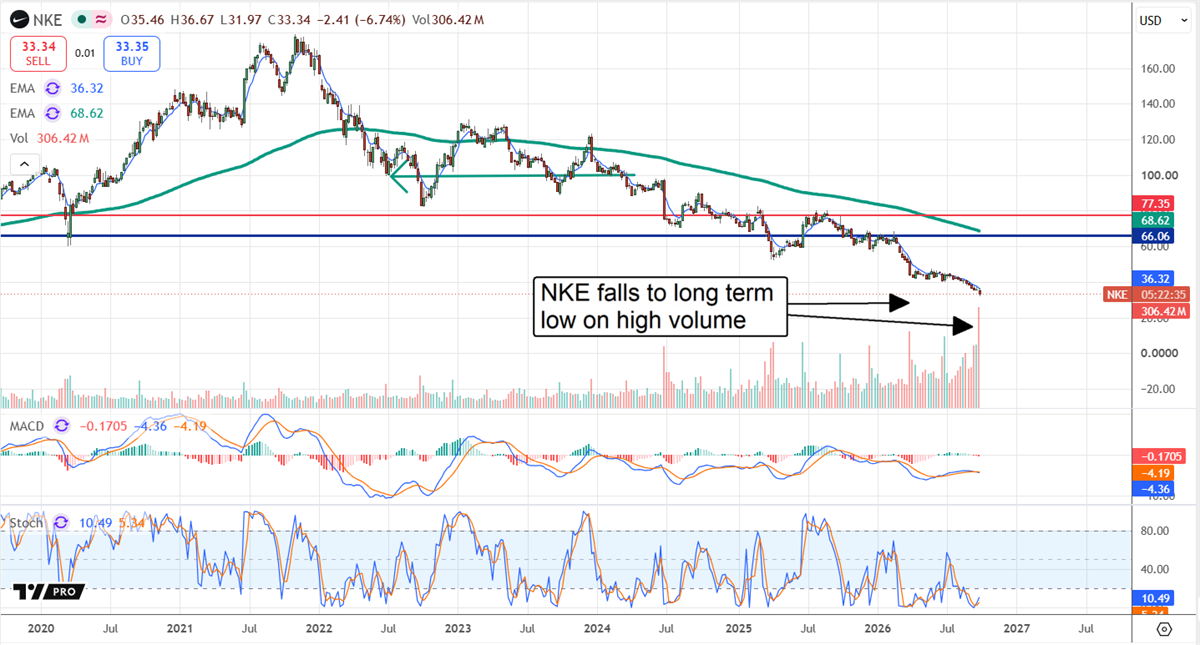
Task: Open chart settings gear at bottom right
Action: click(x=1165, y=628)
